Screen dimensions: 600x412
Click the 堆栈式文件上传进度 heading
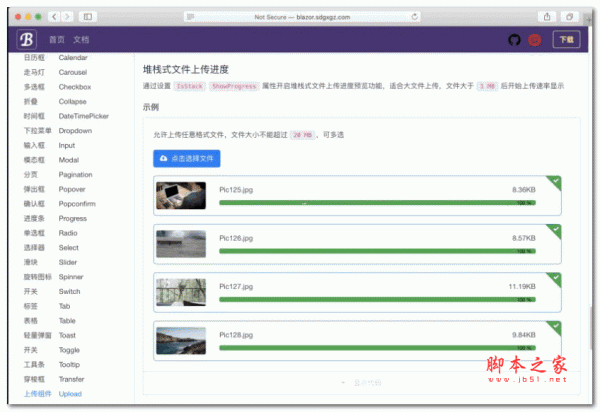[186, 70]
